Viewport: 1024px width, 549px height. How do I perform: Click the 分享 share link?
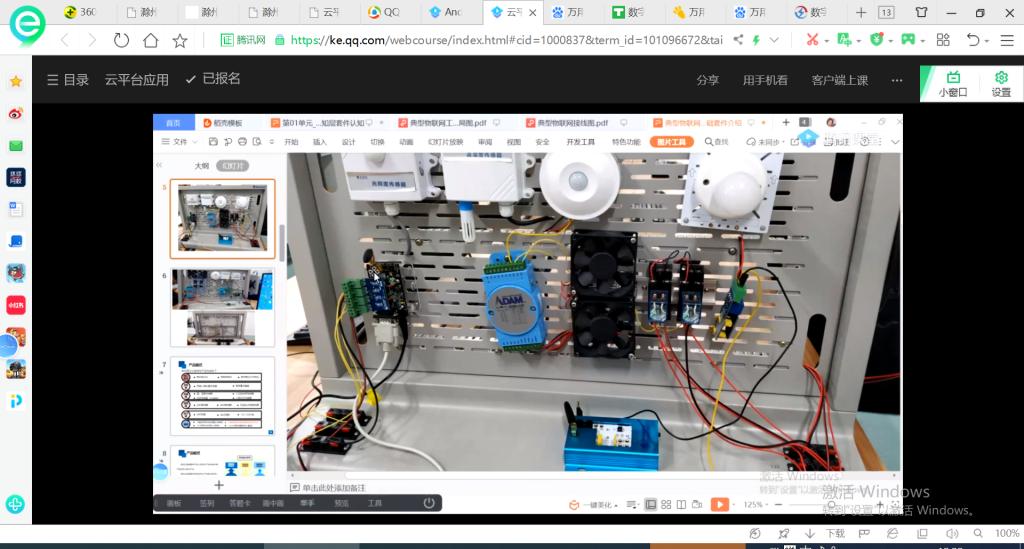point(707,80)
